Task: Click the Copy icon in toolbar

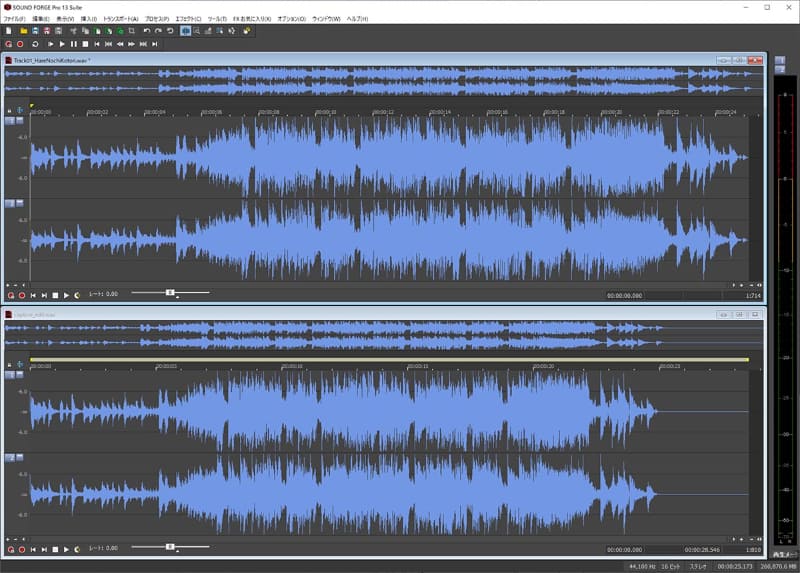Action: click(85, 31)
